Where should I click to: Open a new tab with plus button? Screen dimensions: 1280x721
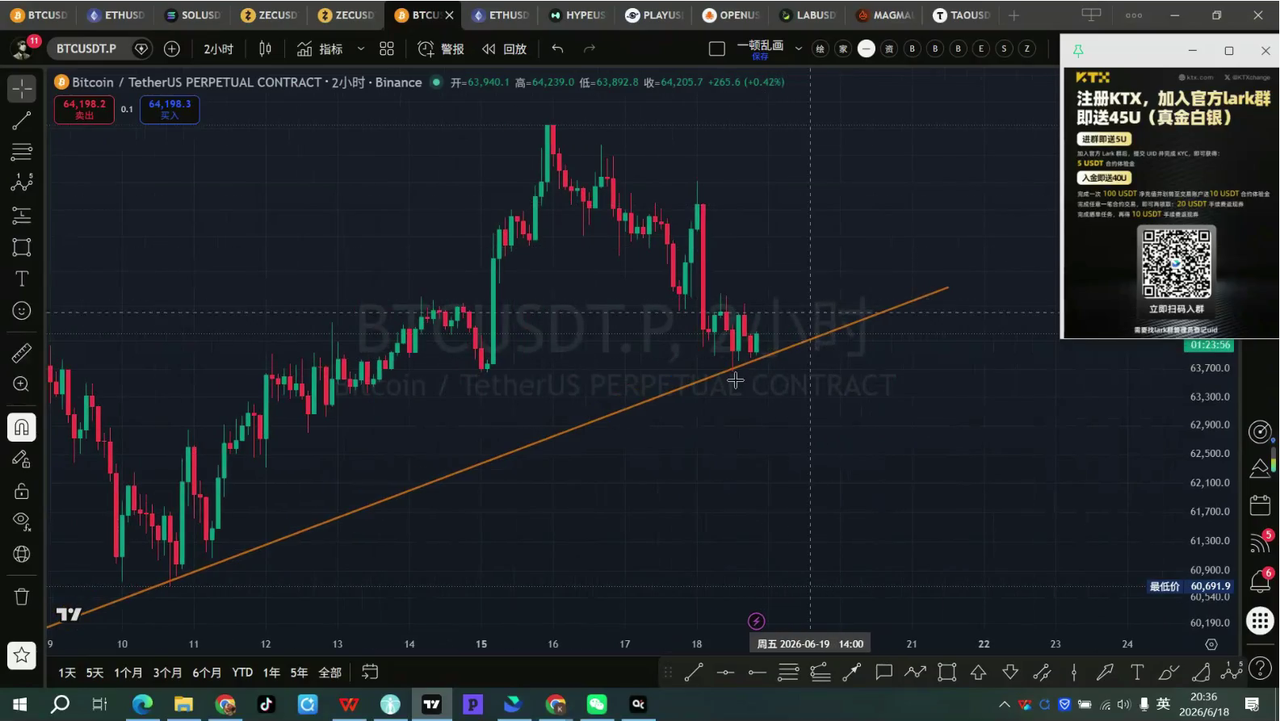tap(1014, 15)
